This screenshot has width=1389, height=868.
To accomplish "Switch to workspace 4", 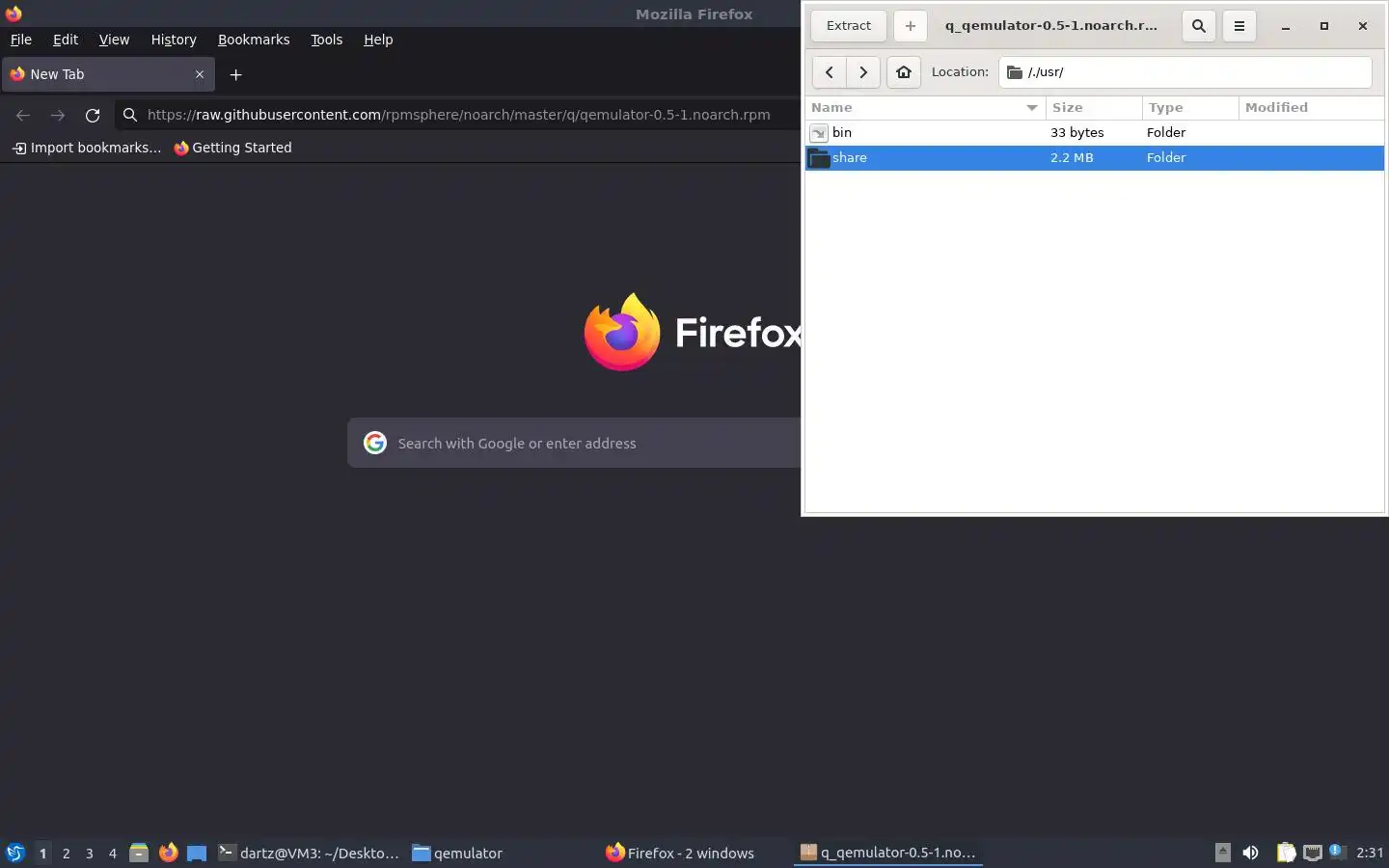I will [112, 854].
